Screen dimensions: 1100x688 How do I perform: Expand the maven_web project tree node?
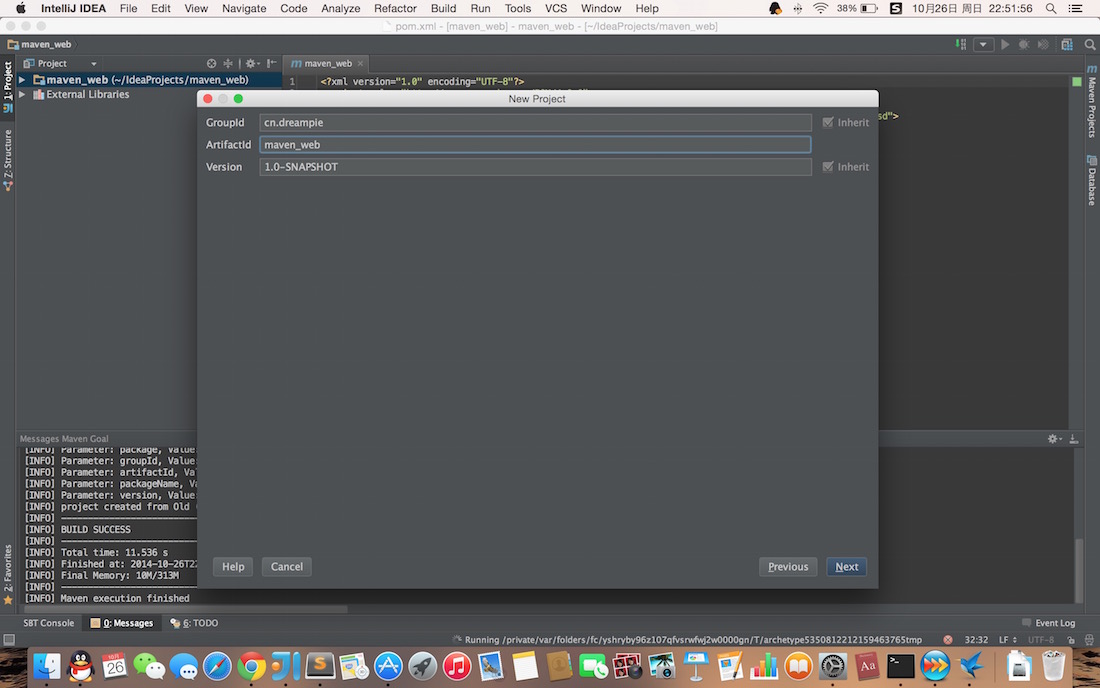[22, 80]
